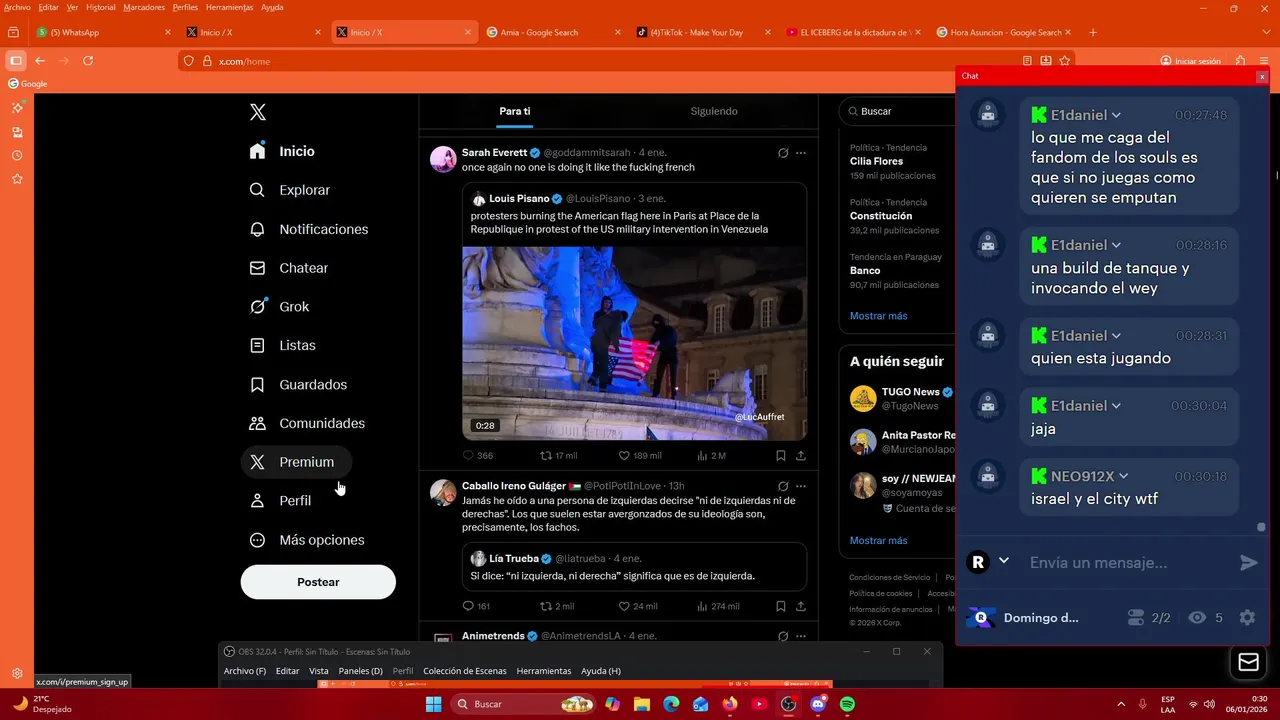Like Caballo Ireno Gulager post with 24 mil

click(x=624, y=606)
